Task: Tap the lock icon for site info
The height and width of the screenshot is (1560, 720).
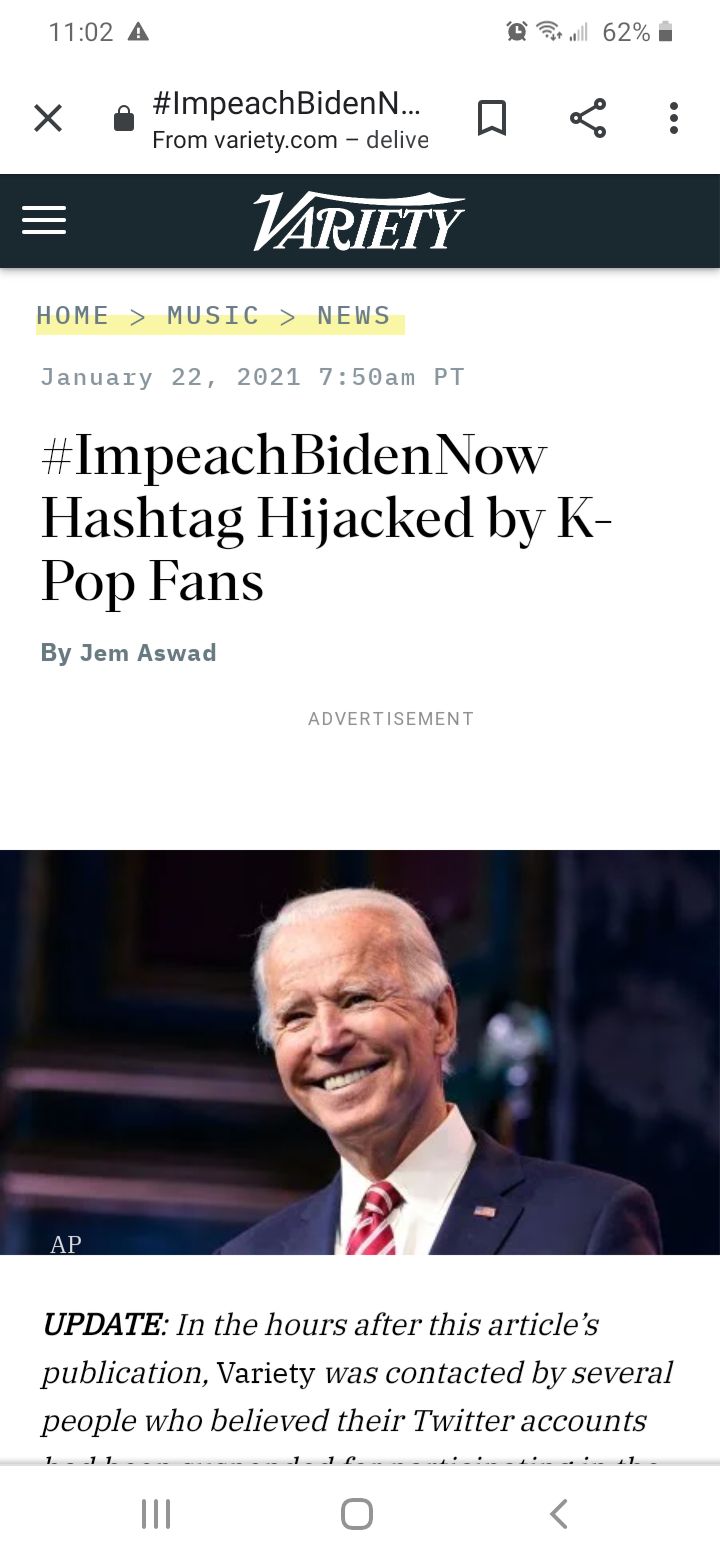Action: tap(124, 120)
